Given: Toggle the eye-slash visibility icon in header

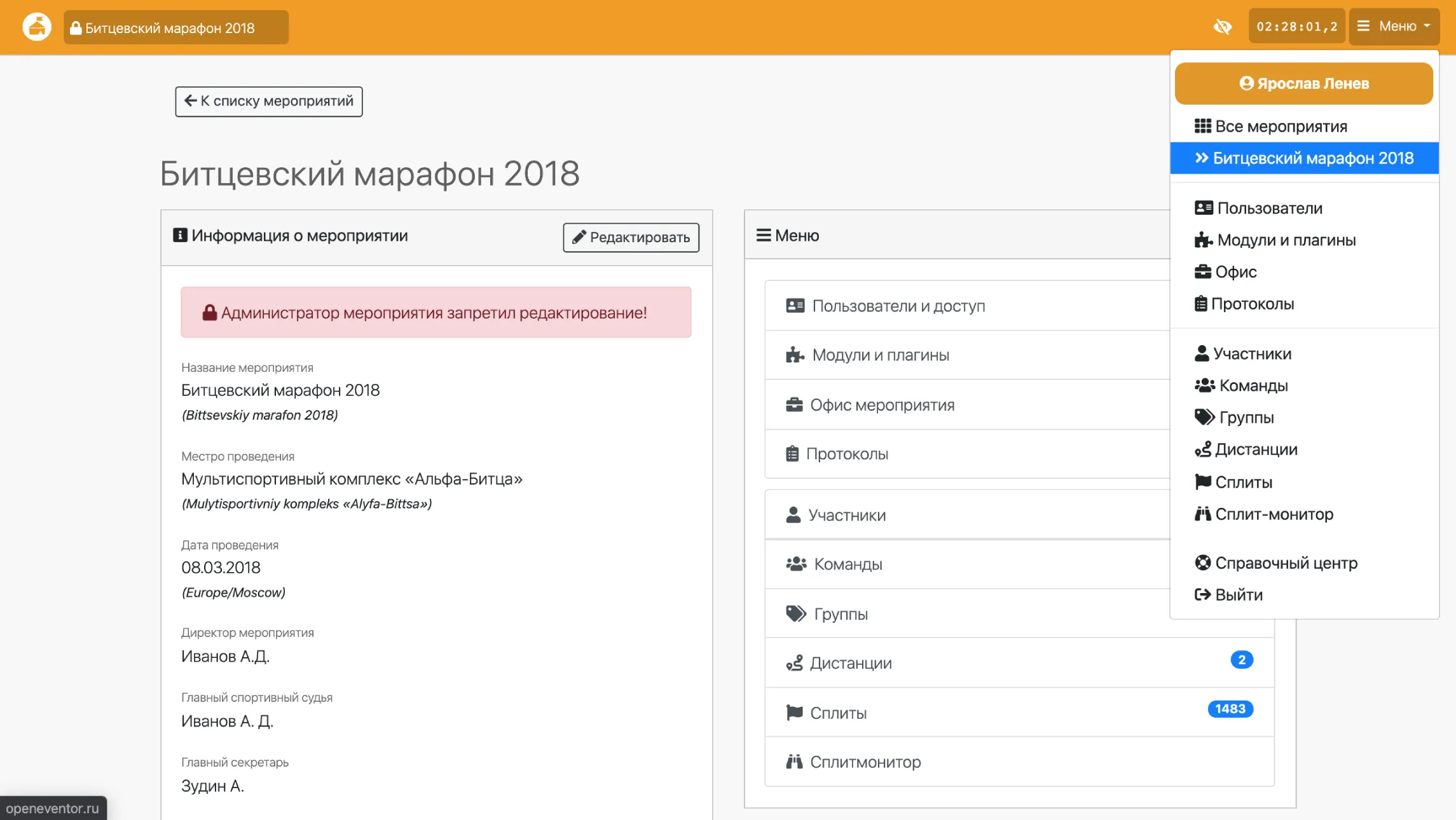Looking at the screenshot, I should click(1223, 27).
